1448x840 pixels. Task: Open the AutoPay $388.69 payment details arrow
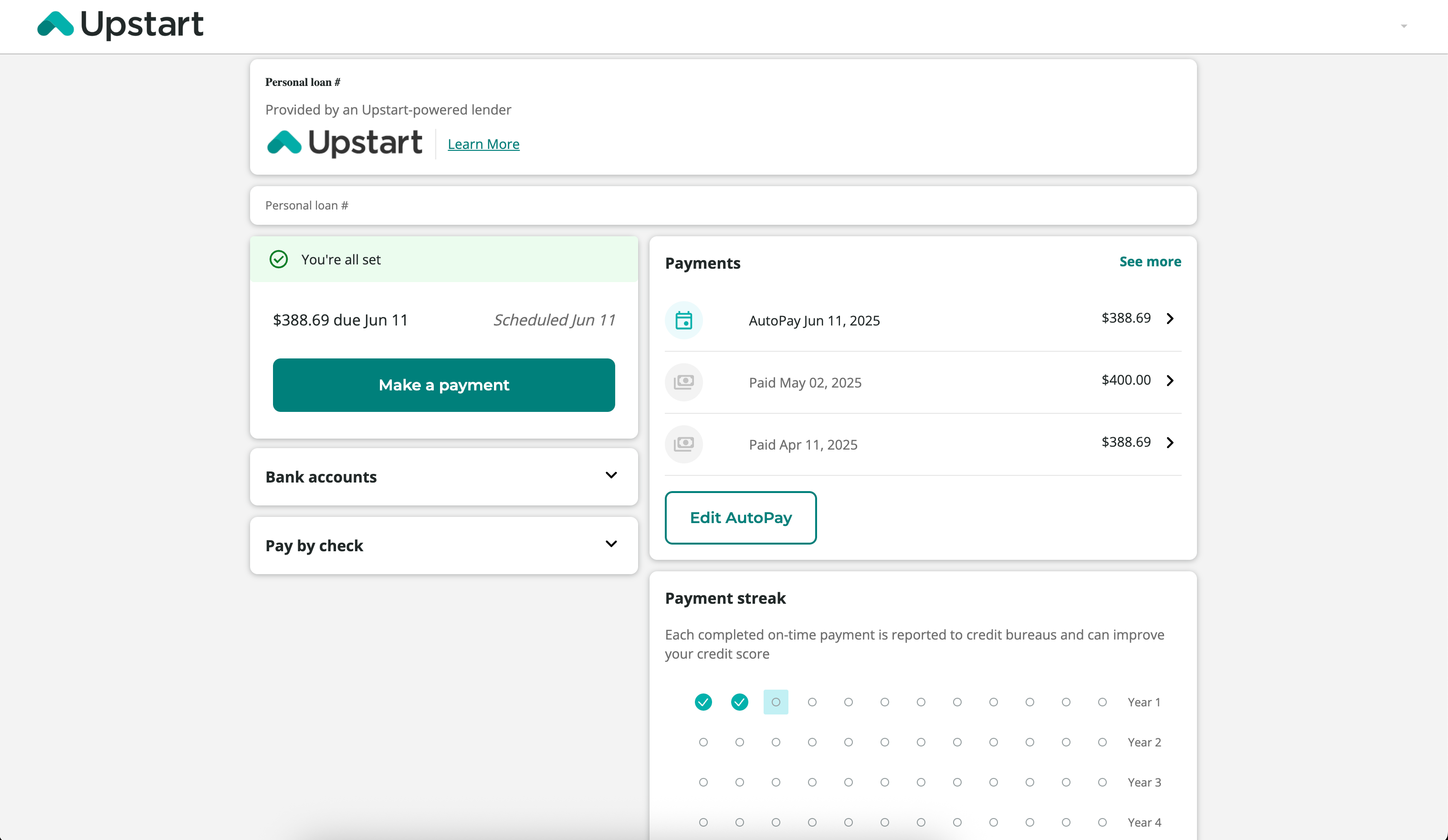point(1170,318)
